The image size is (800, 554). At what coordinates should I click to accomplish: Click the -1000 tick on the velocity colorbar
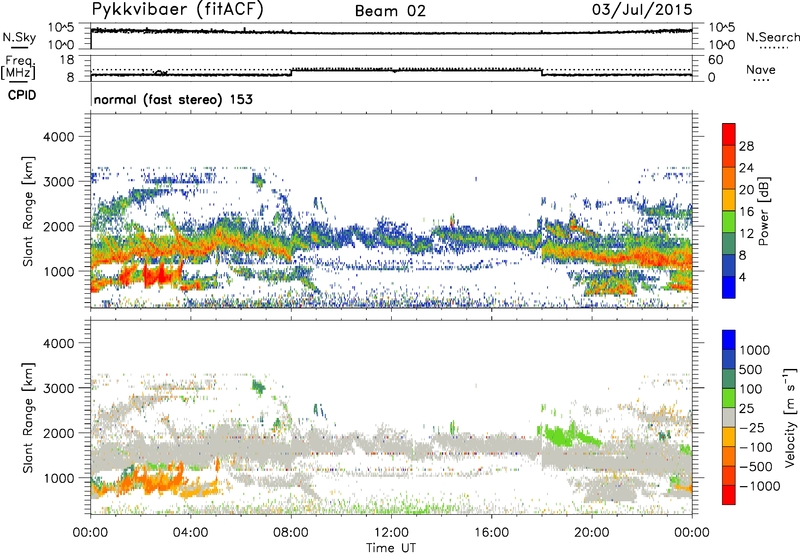[760, 486]
